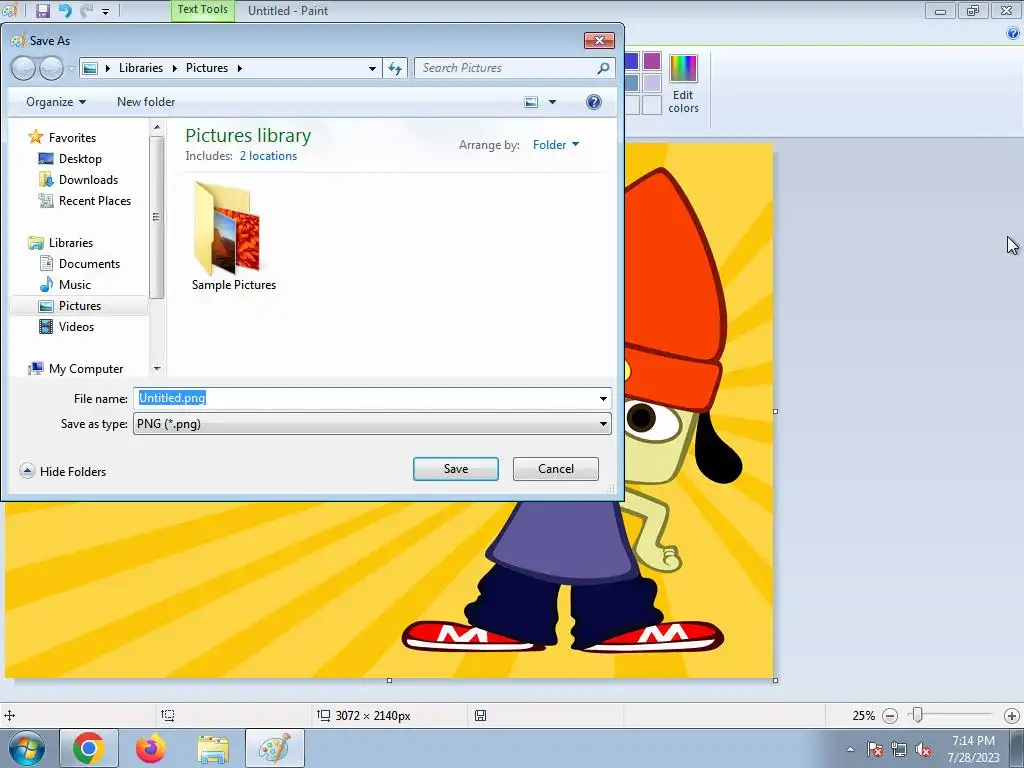Select the Text Tools tab in Paint
Image resolution: width=1024 pixels, height=768 pixels.
coord(202,10)
